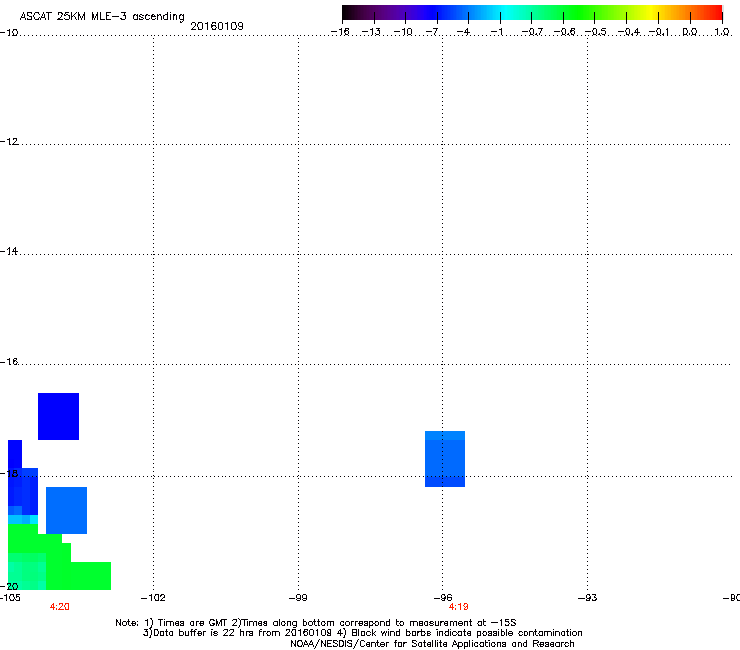
Task: Click the color bar tick label "-0.4"
Action: (628, 32)
